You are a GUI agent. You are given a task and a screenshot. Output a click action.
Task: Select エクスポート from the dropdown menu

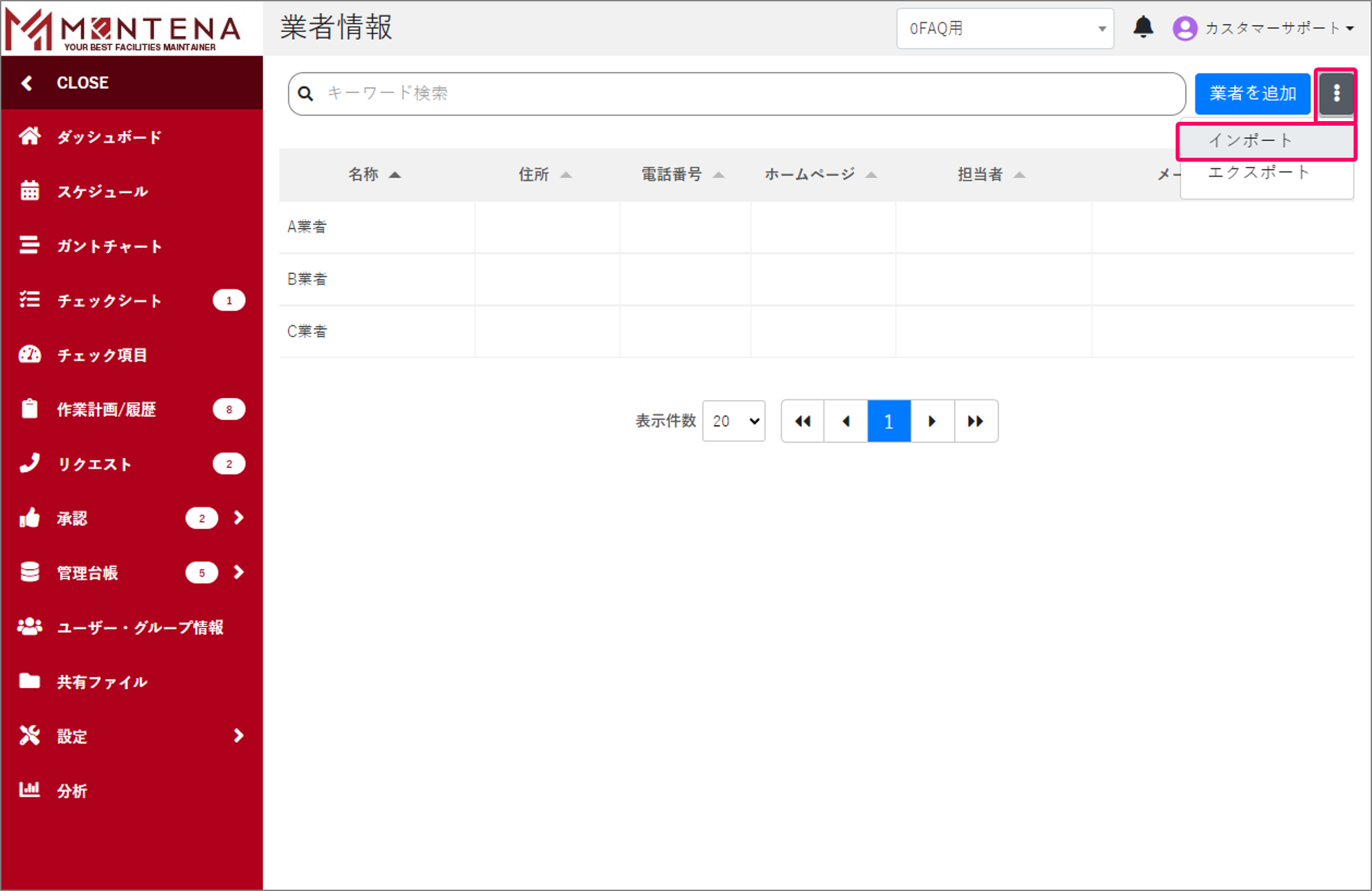[x=1258, y=172]
